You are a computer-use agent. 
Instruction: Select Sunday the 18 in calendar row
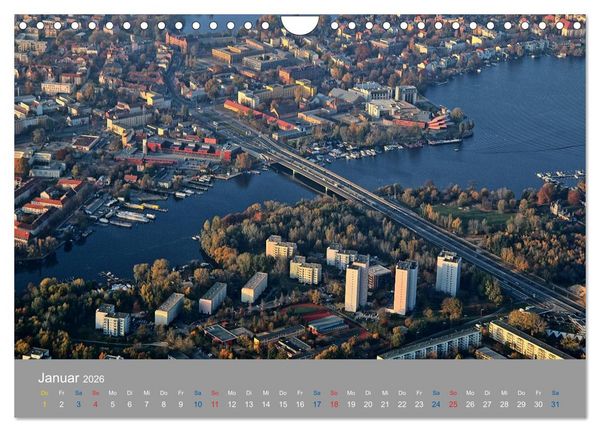point(334,404)
